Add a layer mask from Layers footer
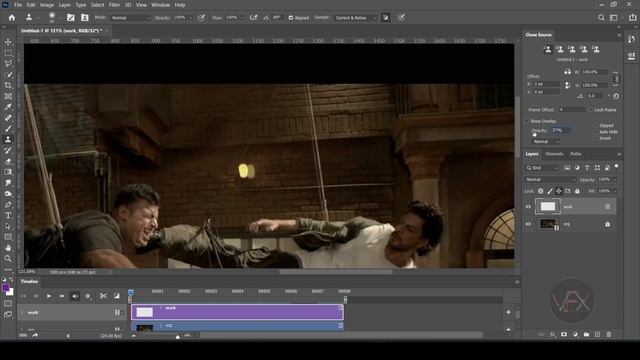 coord(564,334)
